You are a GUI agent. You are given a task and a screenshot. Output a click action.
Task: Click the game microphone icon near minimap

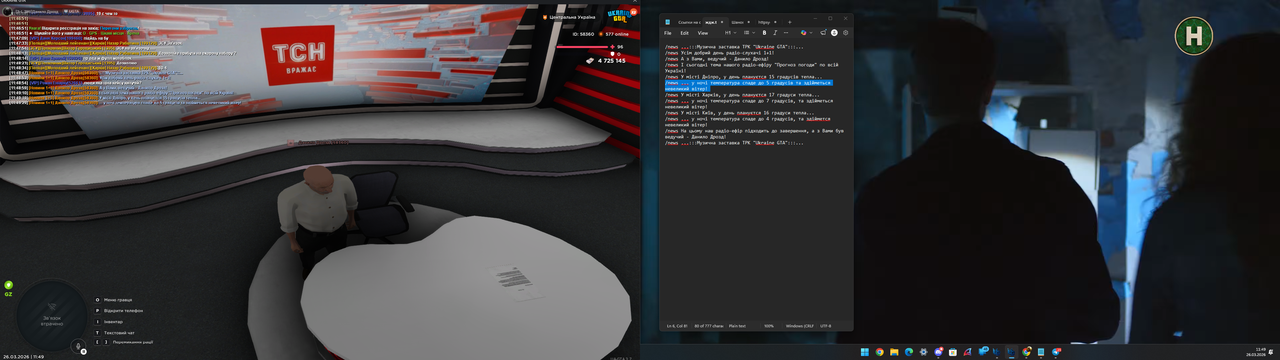77,346
